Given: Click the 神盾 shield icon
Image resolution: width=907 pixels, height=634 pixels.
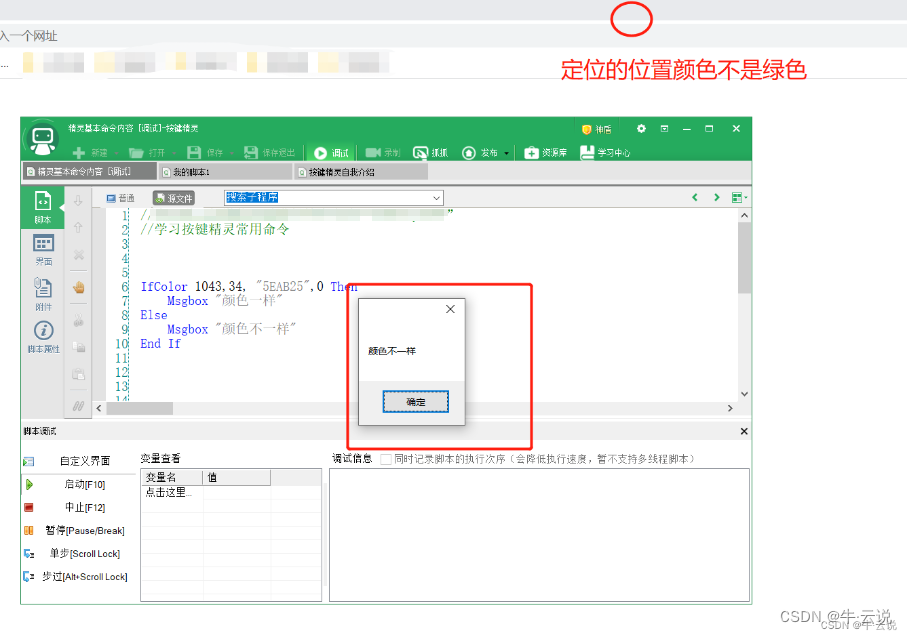Looking at the screenshot, I should 587,129.
